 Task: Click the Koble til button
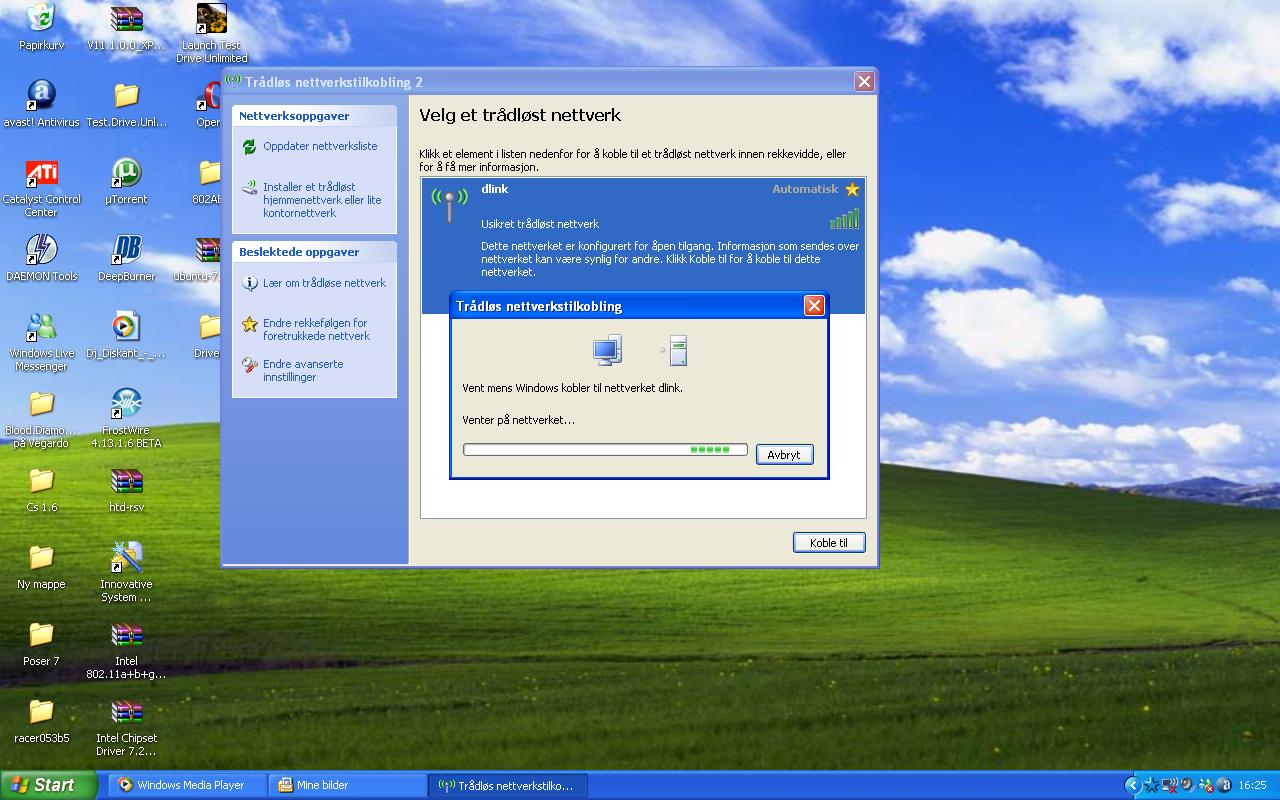[x=828, y=543]
